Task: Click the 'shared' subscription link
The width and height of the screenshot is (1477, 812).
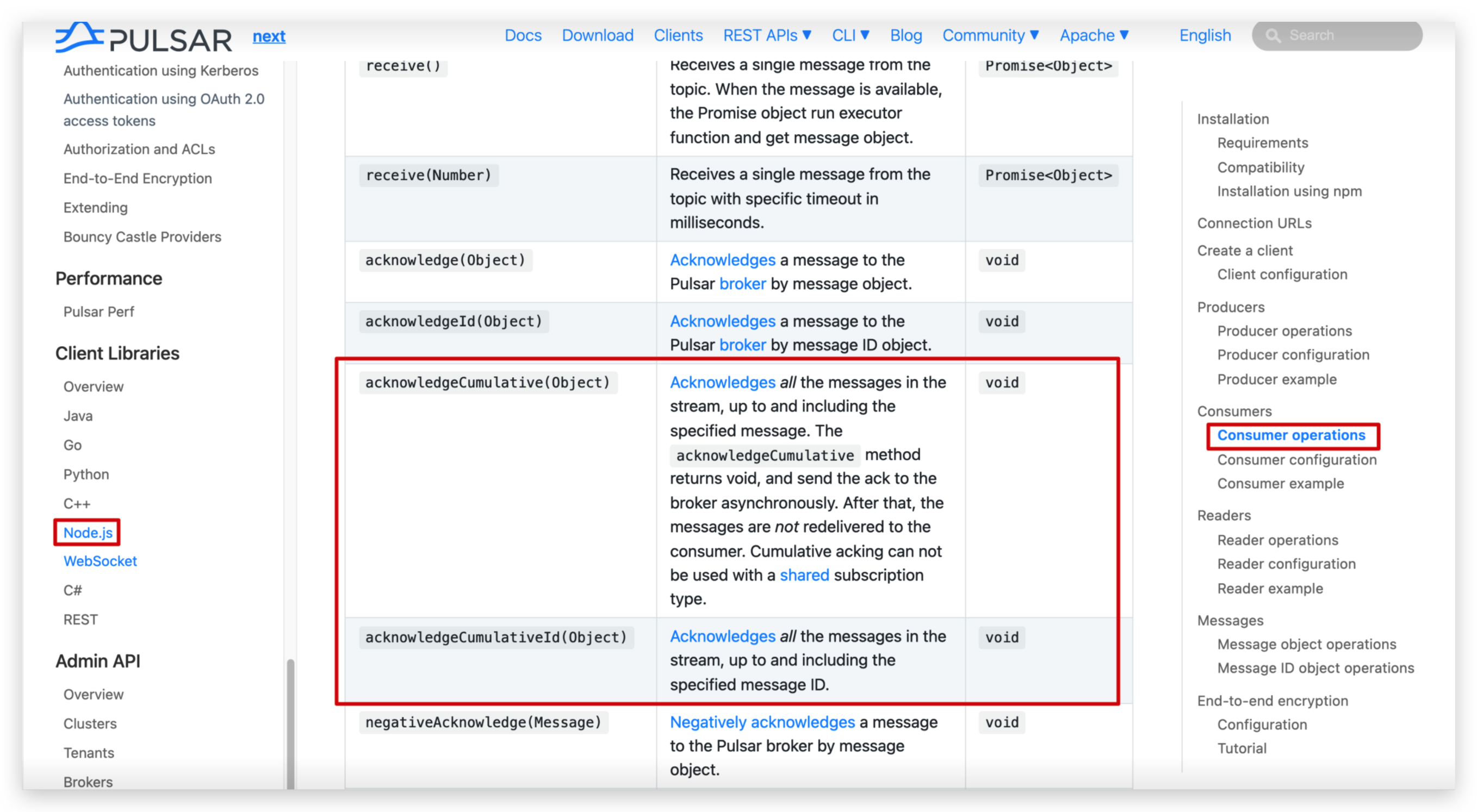Action: point(804,575)
